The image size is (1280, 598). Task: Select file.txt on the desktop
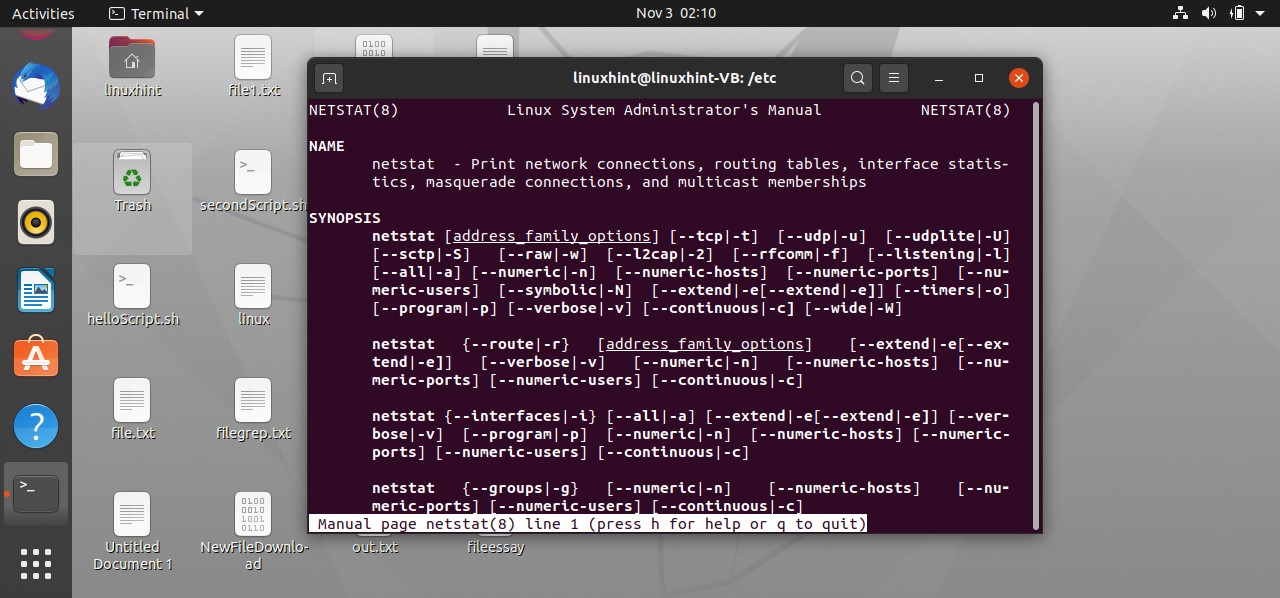click(132, 410)
